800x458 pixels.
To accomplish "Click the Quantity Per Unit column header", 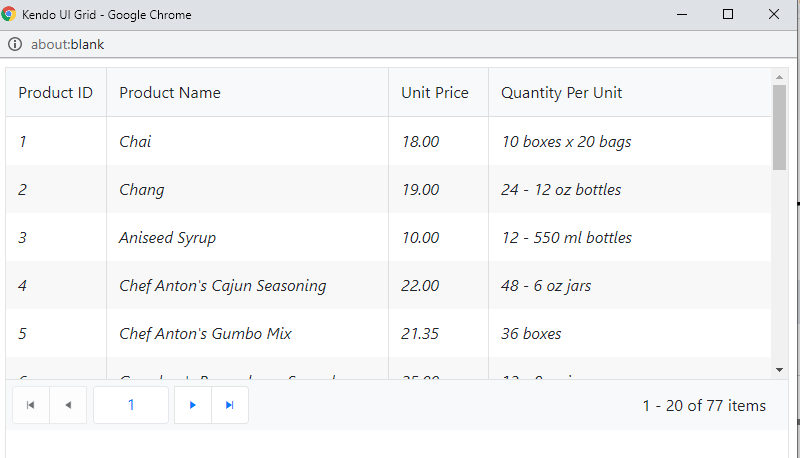I will [630, 92].
